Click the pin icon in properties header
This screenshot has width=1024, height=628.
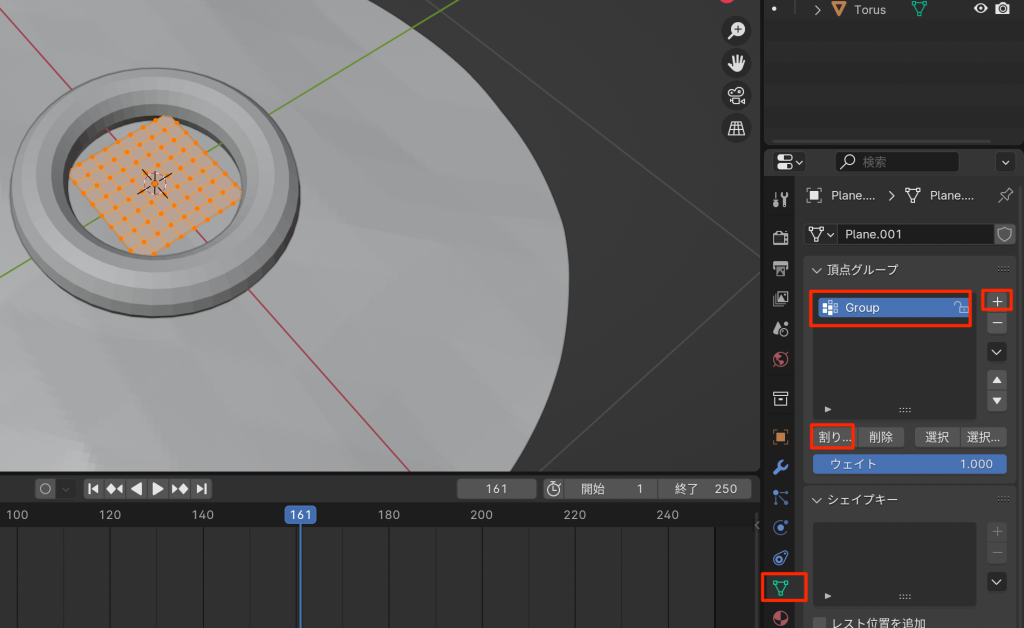[1006, 195]
